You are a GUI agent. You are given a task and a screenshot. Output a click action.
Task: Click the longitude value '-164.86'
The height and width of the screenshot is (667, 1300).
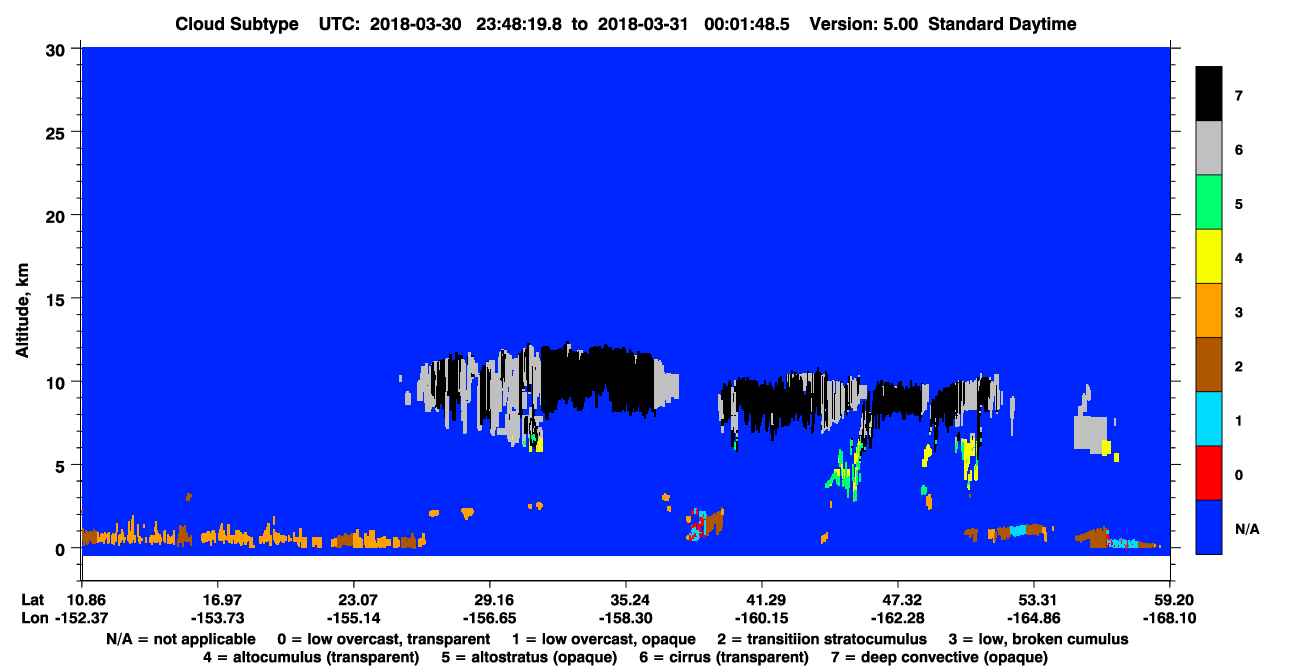pos(1034,618)
